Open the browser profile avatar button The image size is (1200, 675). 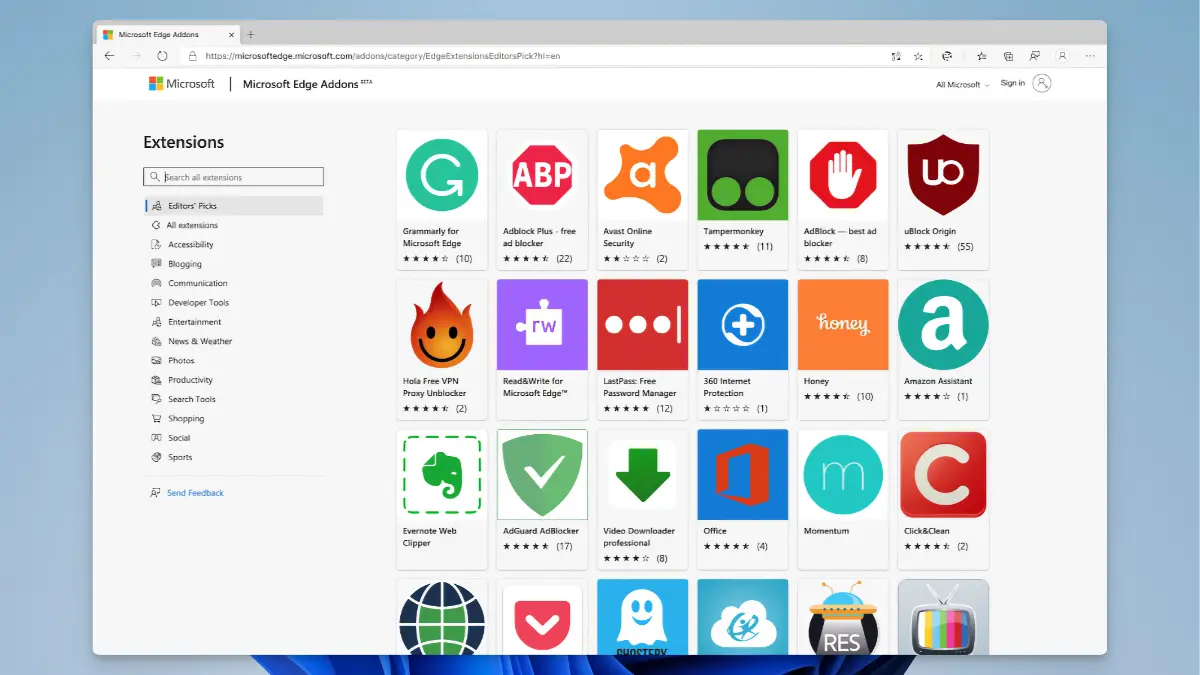tap(1062, 56)
